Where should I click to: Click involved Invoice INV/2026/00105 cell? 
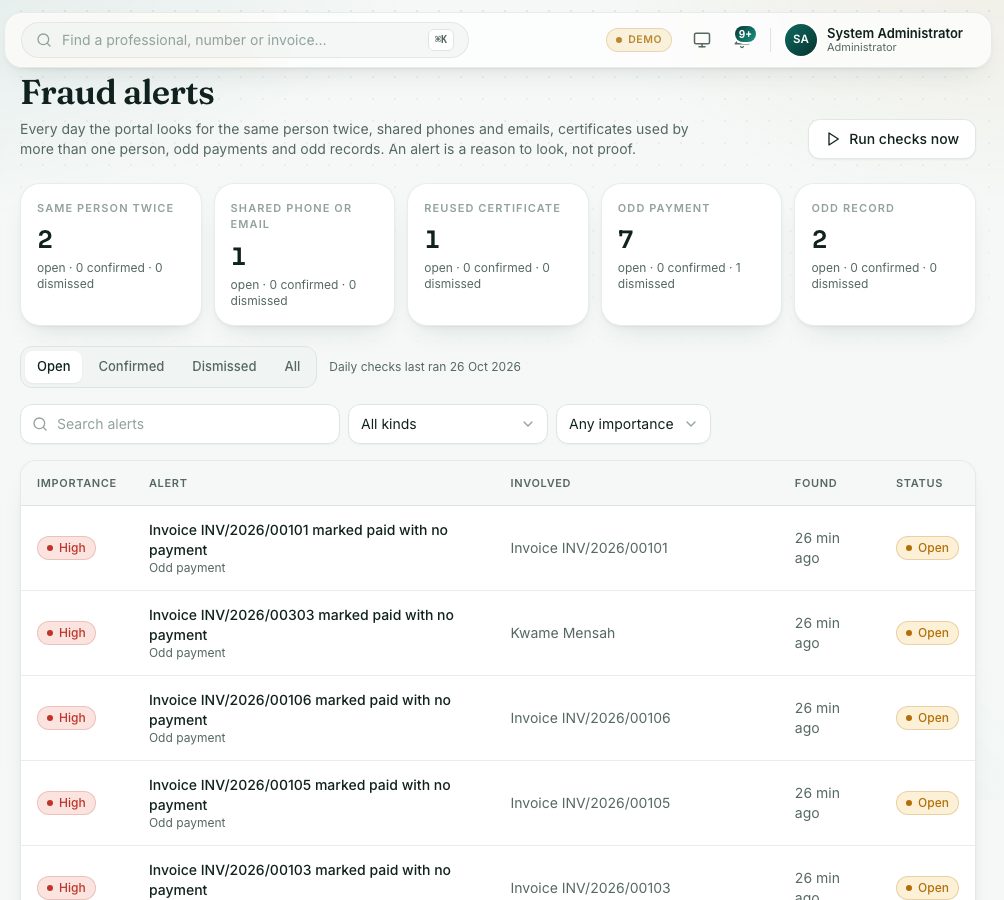590,803
